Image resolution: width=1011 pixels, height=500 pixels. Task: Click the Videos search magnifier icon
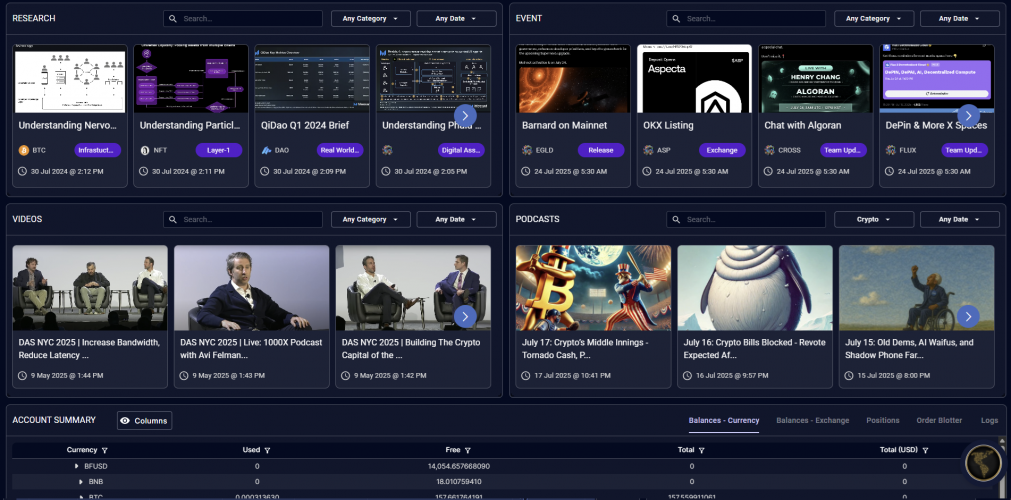(x=173, y=219)
